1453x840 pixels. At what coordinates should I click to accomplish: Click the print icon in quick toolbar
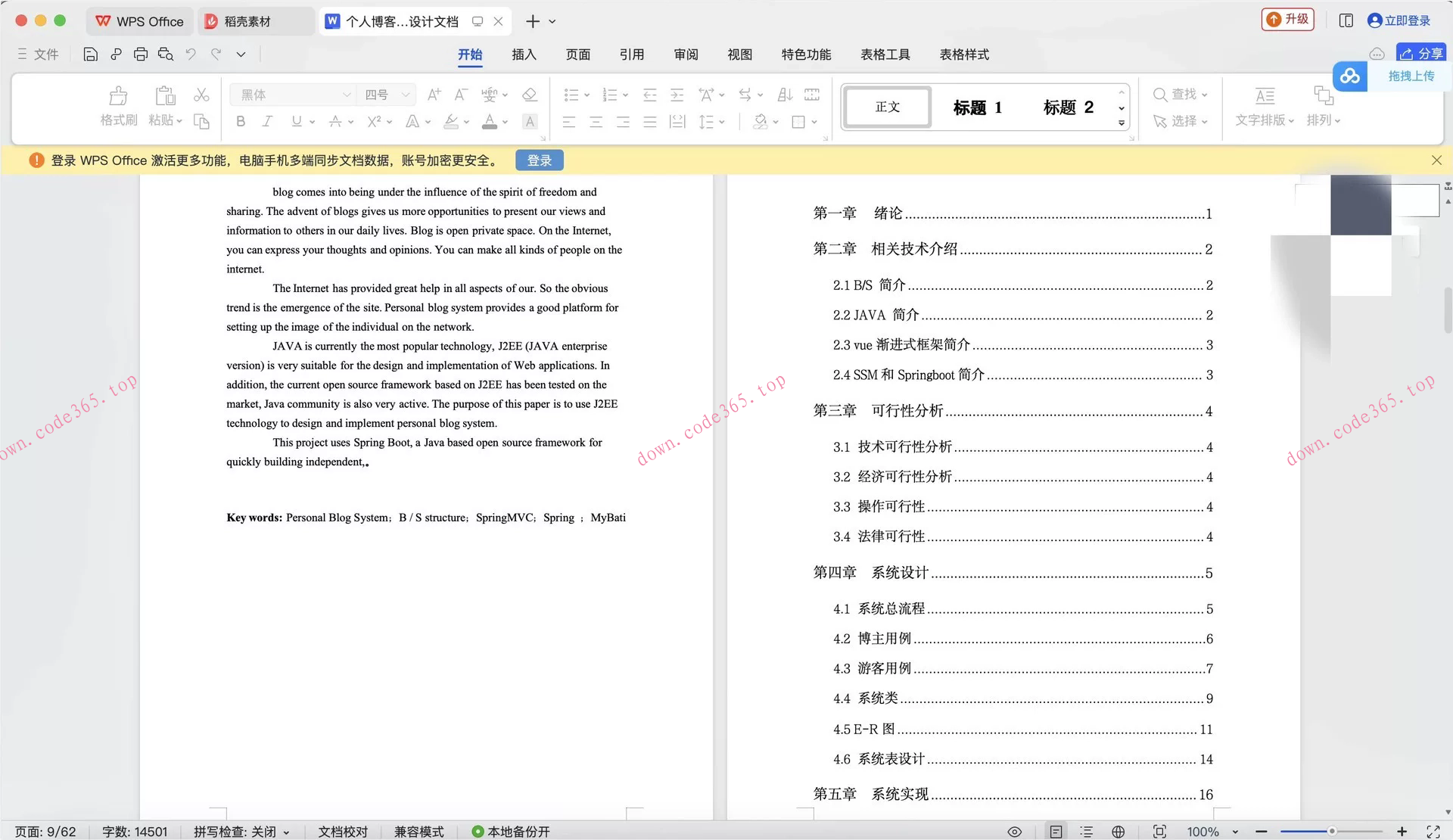[x=141, y=54]
